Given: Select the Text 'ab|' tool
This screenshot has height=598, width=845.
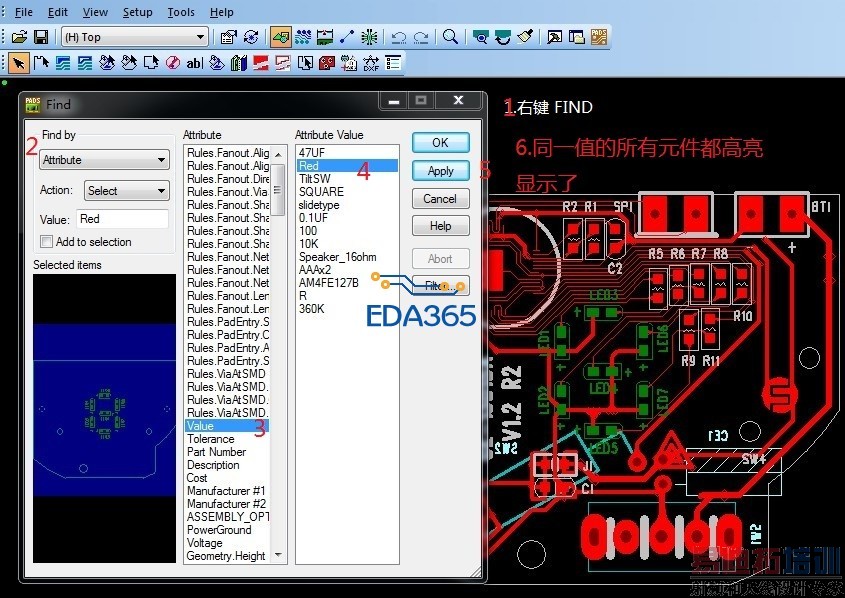Looking at the screenshot, I should (195, 64).
